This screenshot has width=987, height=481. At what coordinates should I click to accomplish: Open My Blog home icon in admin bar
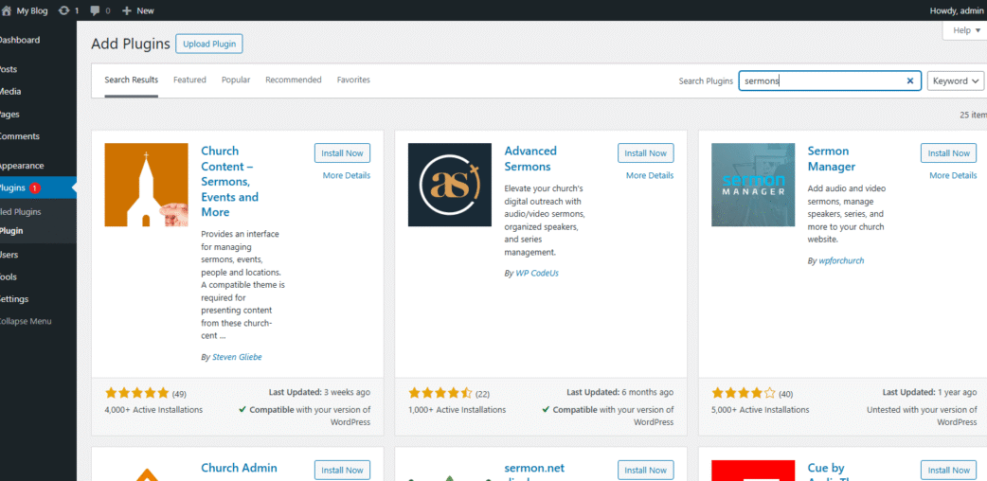pos(6,11)
